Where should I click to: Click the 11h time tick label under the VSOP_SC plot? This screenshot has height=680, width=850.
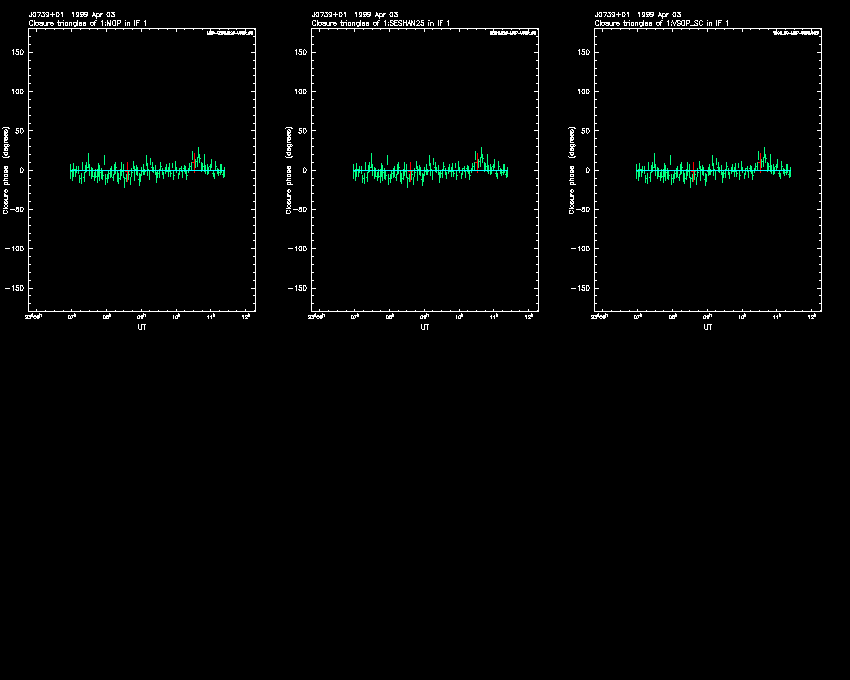777,317
